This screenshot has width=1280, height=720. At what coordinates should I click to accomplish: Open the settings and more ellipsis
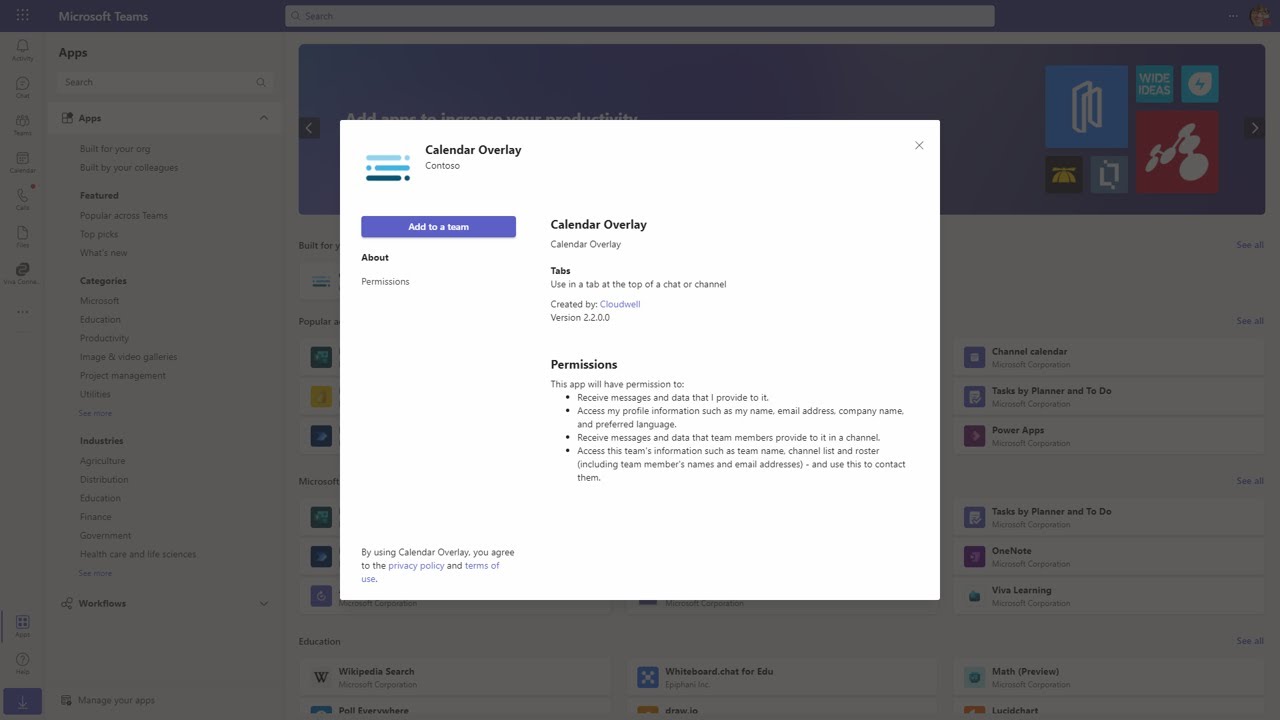click(x=1233, y=16)
